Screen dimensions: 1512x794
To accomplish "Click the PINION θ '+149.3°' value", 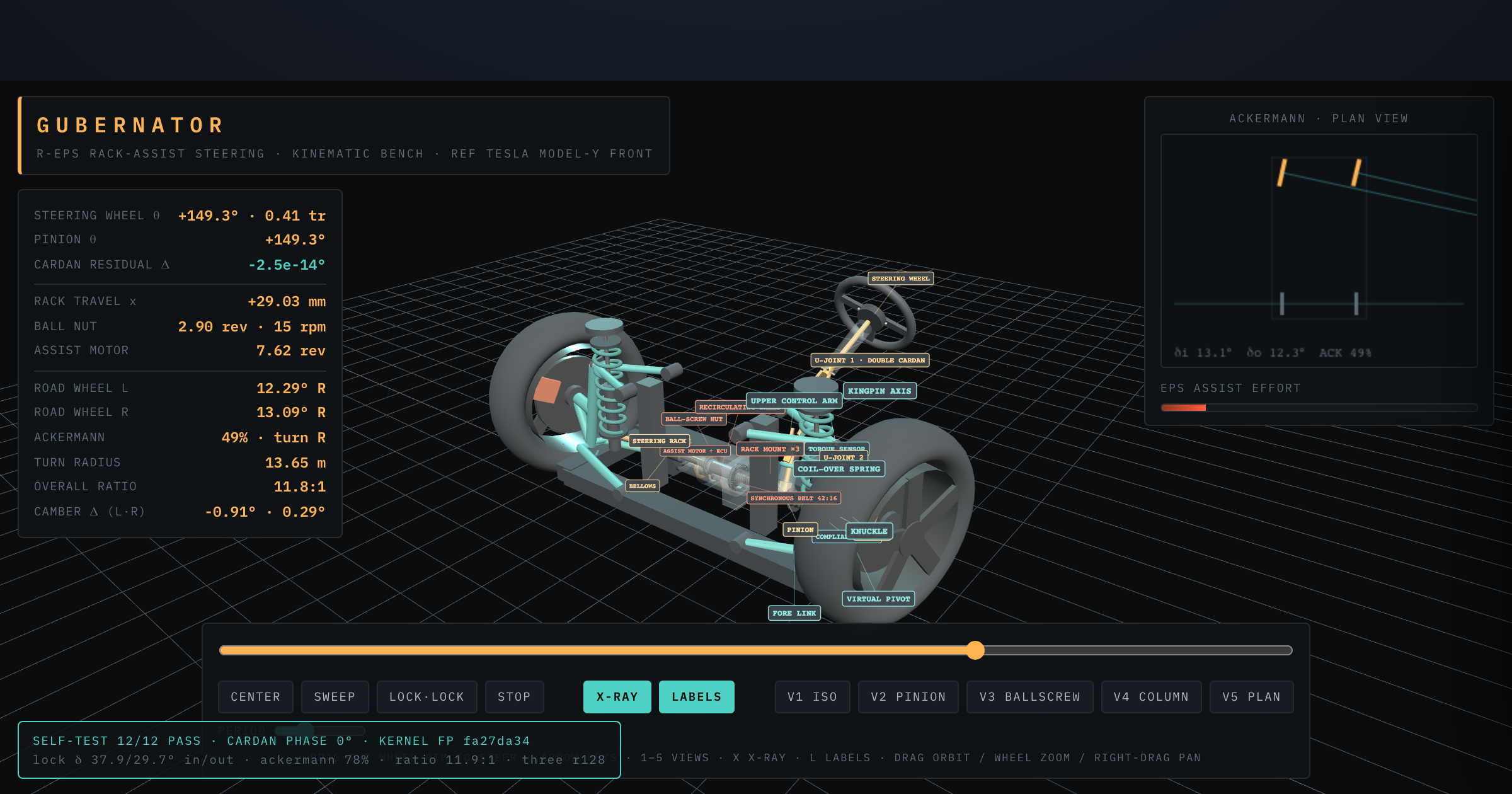I will click(x=295, y=239).
